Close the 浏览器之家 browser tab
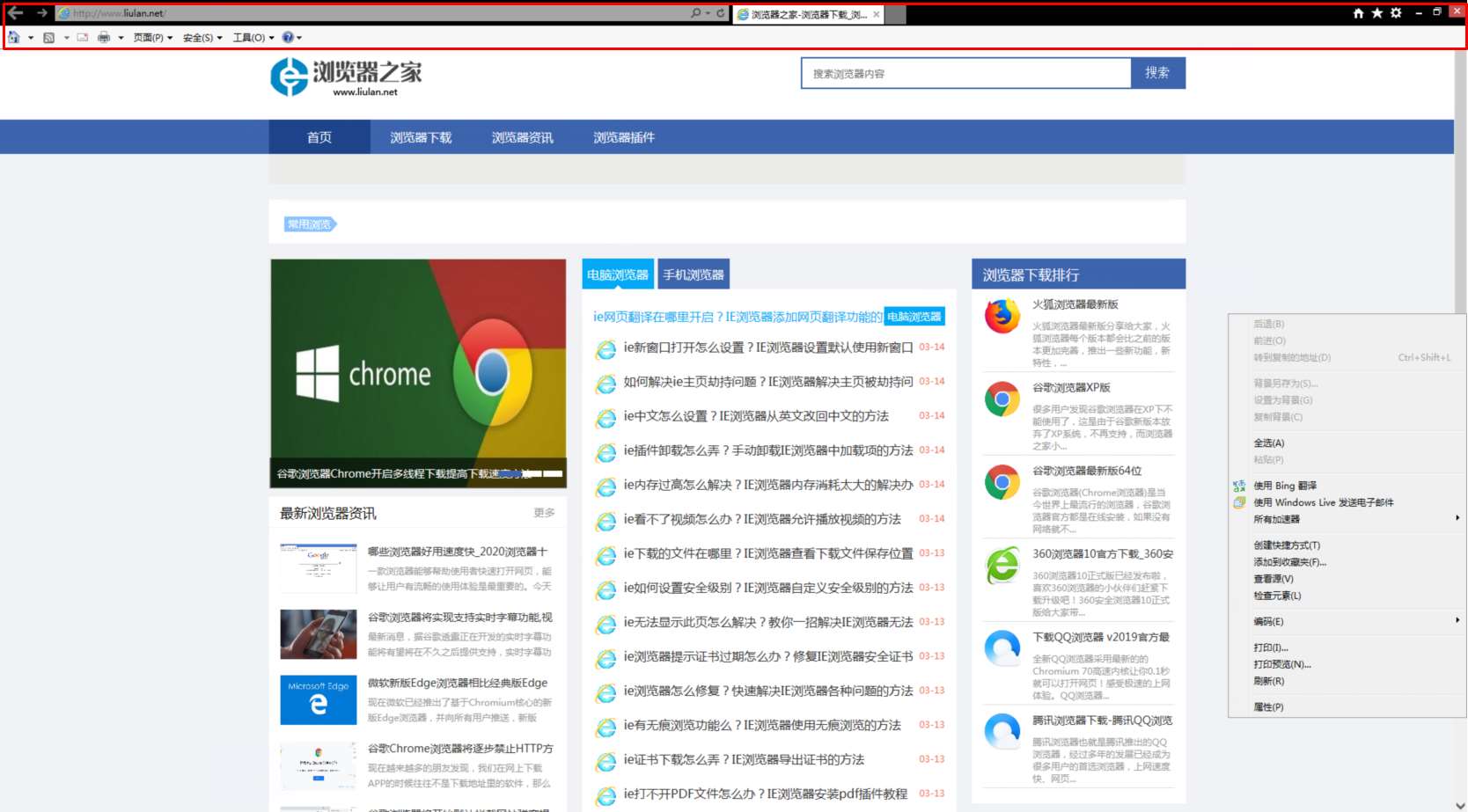Viewport: 1468px width, 812px height. [876, 14]
